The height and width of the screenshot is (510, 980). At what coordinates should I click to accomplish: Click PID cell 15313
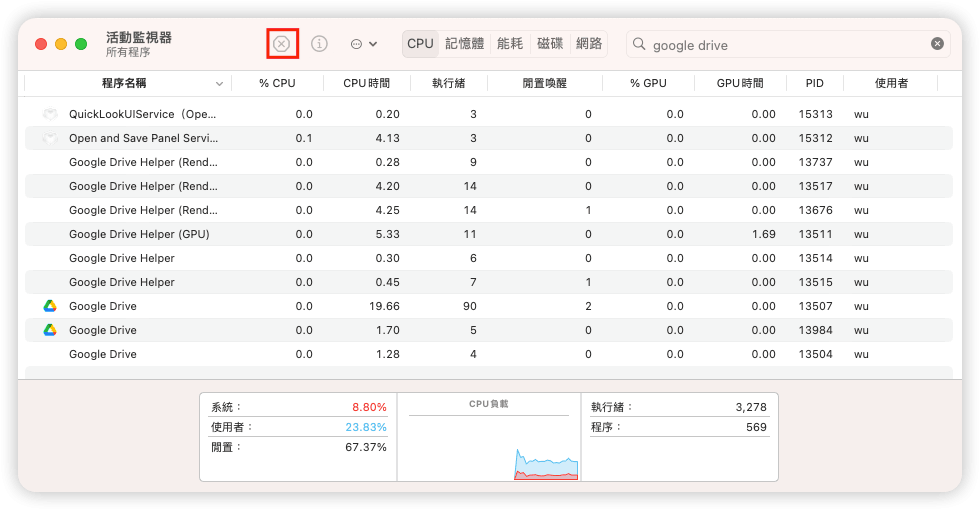(x=816, y=114)
